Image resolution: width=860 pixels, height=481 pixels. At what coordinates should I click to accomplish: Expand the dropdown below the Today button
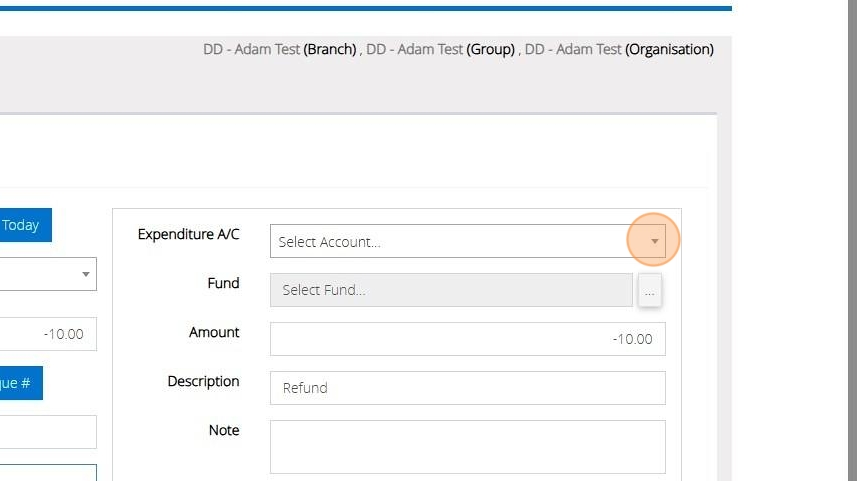(x=86, y=274)
